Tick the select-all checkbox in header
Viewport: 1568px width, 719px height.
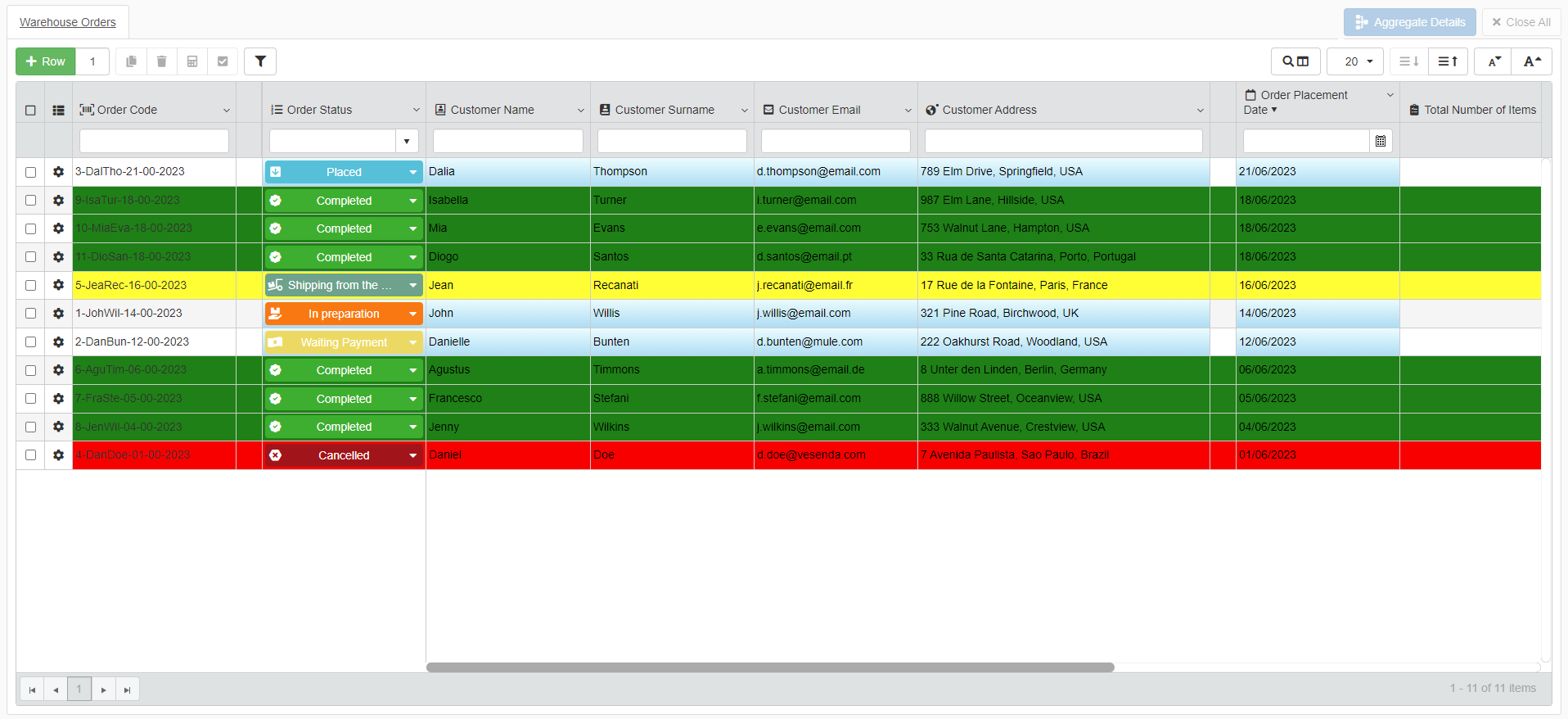coord(30,111)
